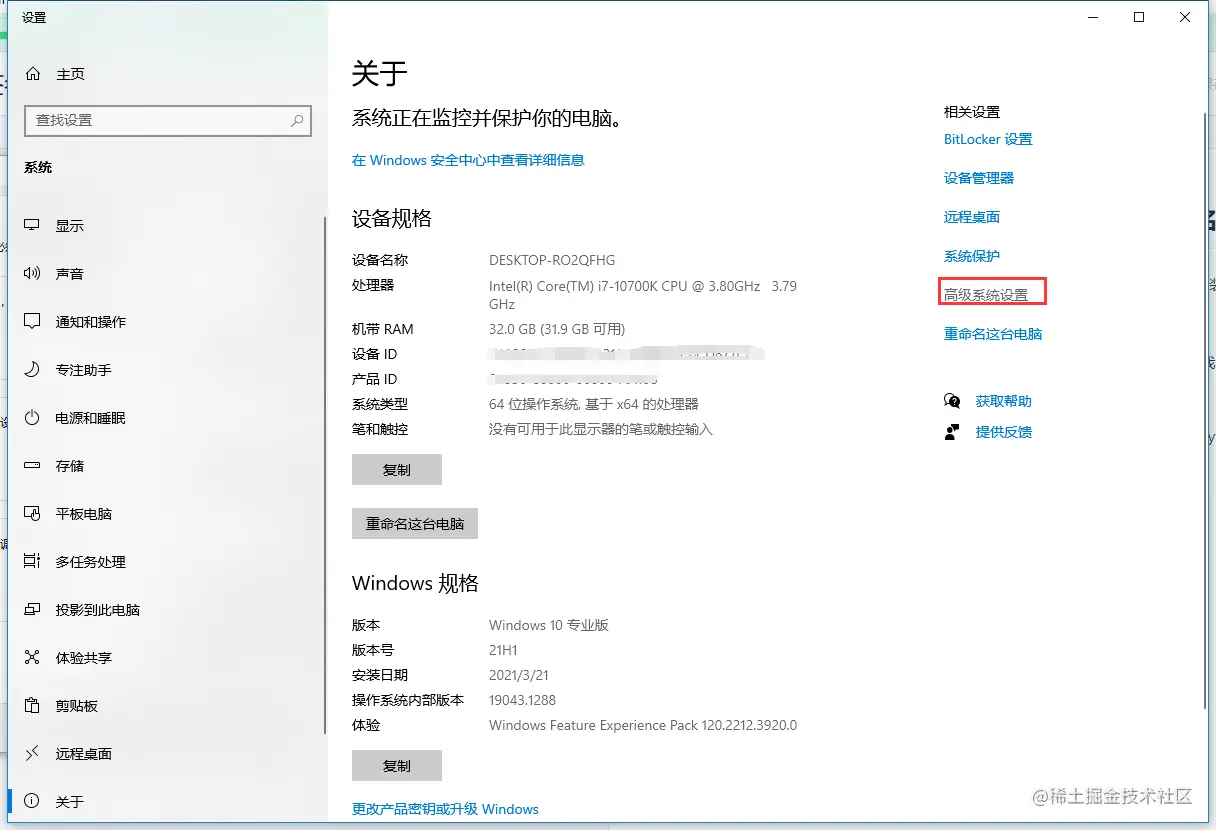Open 在 Windows 安全中心中查看详细信息 link
The image size is (1216, 830).
coord(468,160)
